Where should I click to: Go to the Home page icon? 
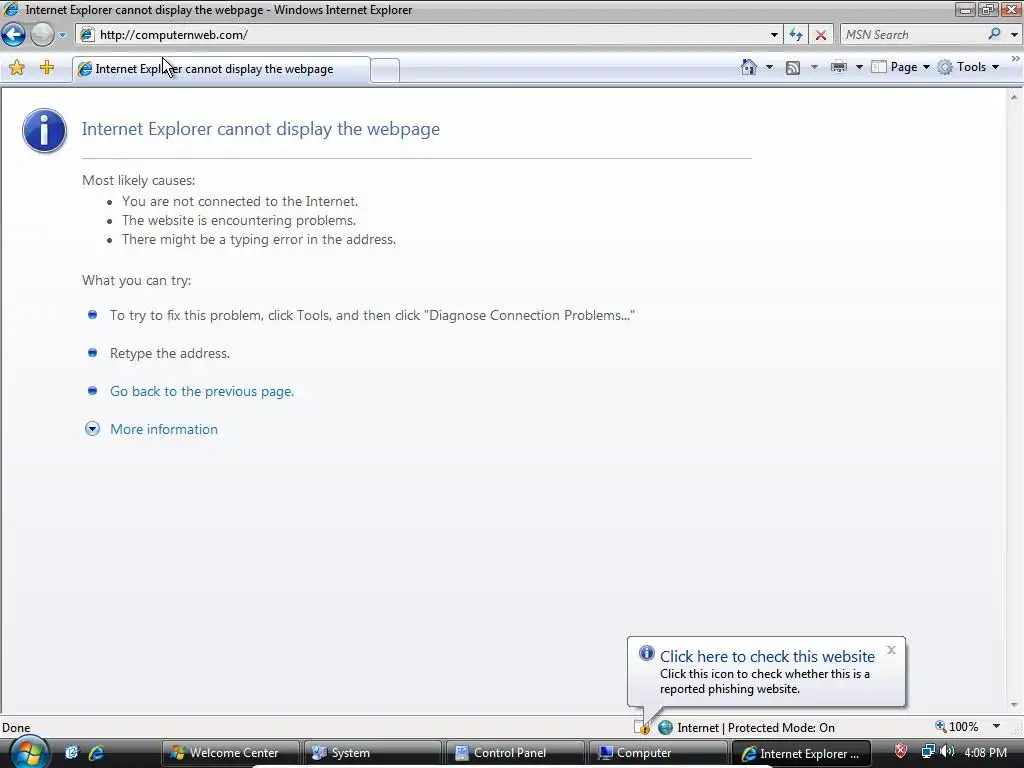coord(749,67)
